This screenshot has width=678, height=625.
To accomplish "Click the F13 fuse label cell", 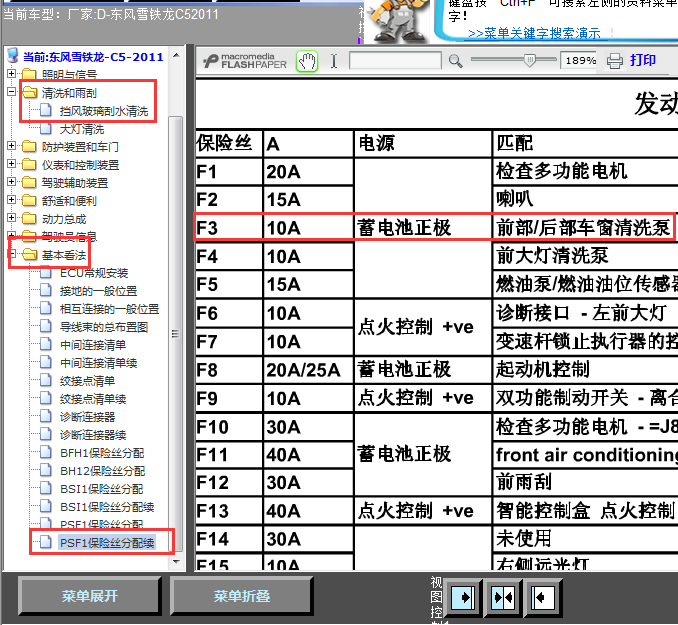I will [229, 511].
